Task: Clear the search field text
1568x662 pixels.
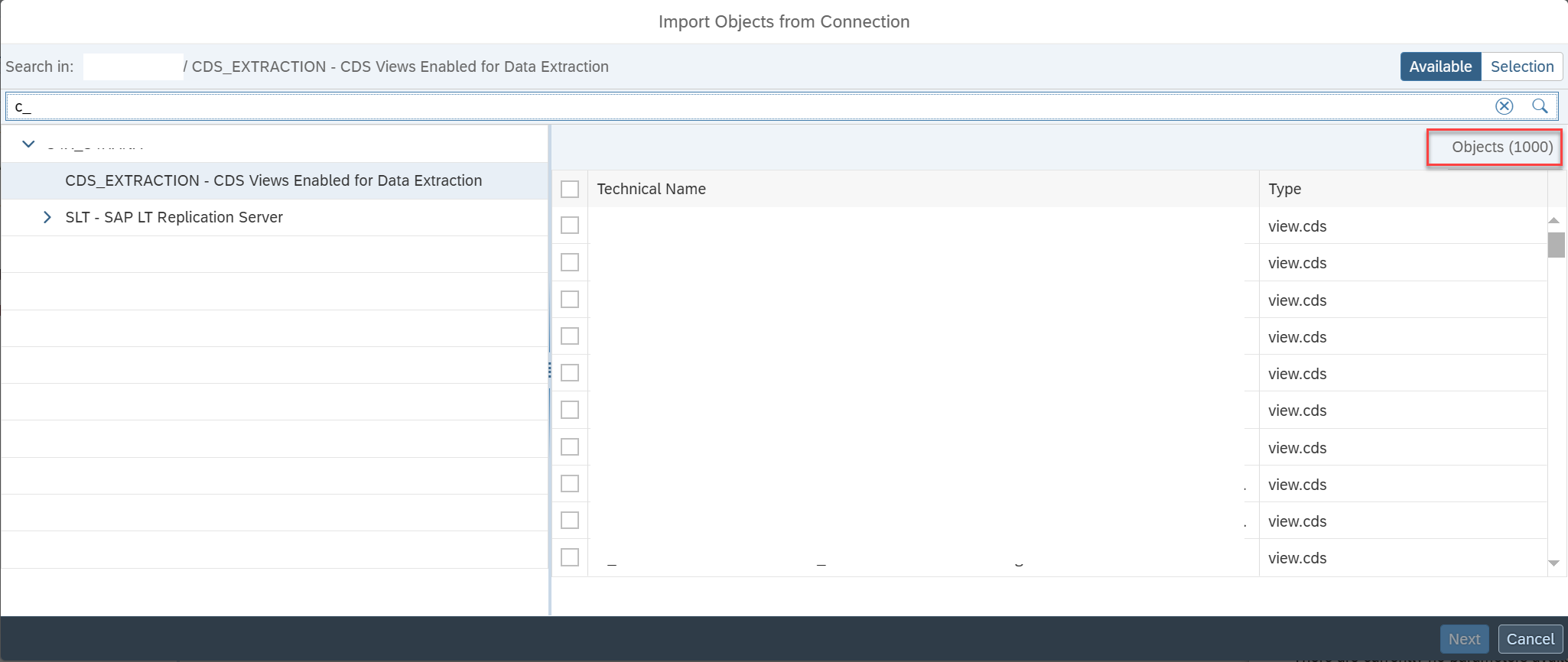Action: coord(1504,106)
